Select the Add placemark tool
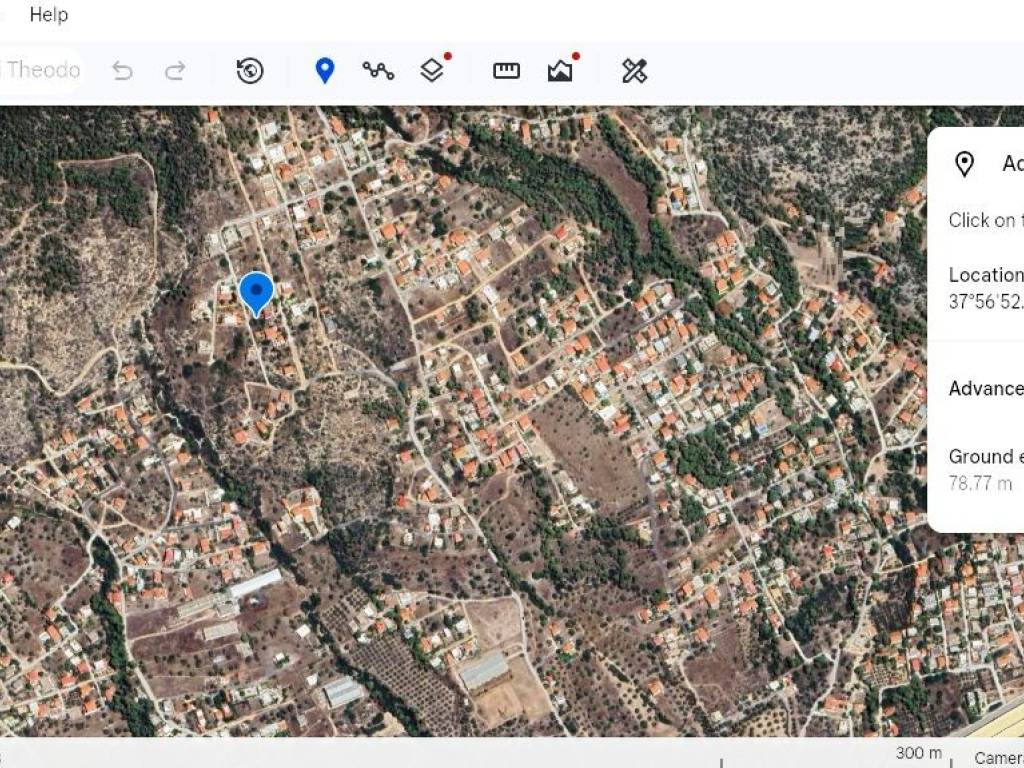Viewport: 1024px width, 768px height. (x=324, y=70)
